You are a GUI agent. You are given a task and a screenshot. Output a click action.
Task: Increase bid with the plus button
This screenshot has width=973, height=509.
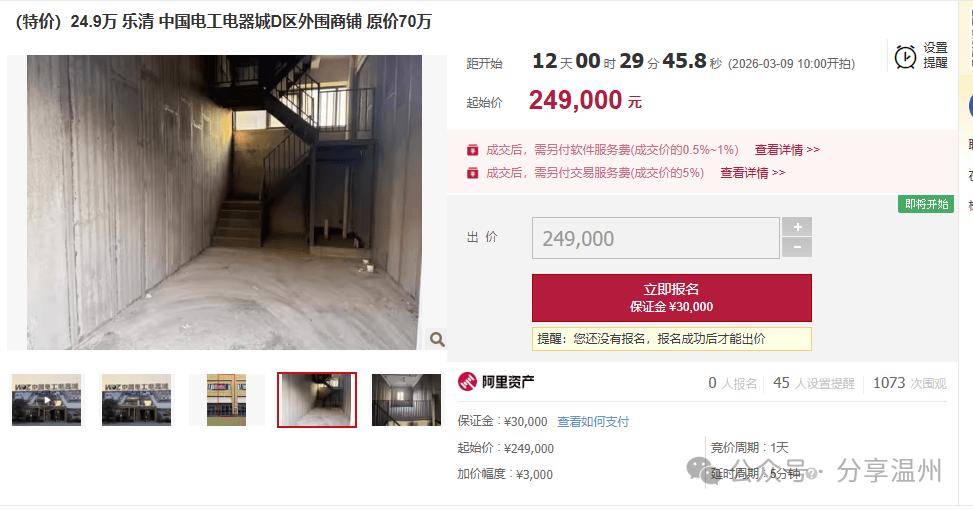pos(797,227)
